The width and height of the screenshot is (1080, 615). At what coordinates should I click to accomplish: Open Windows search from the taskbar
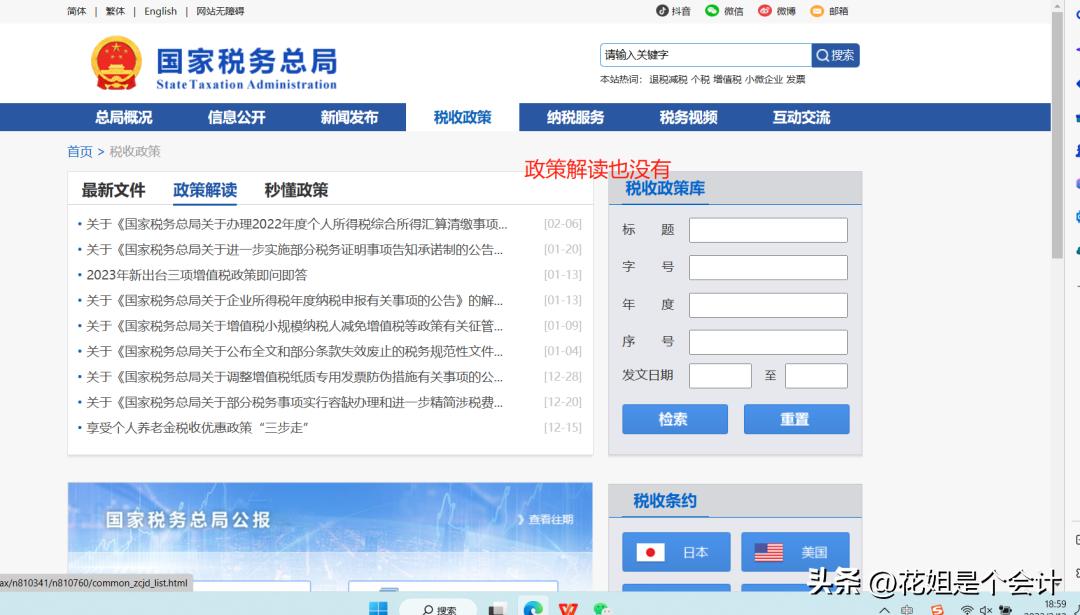tap(436, 608)
